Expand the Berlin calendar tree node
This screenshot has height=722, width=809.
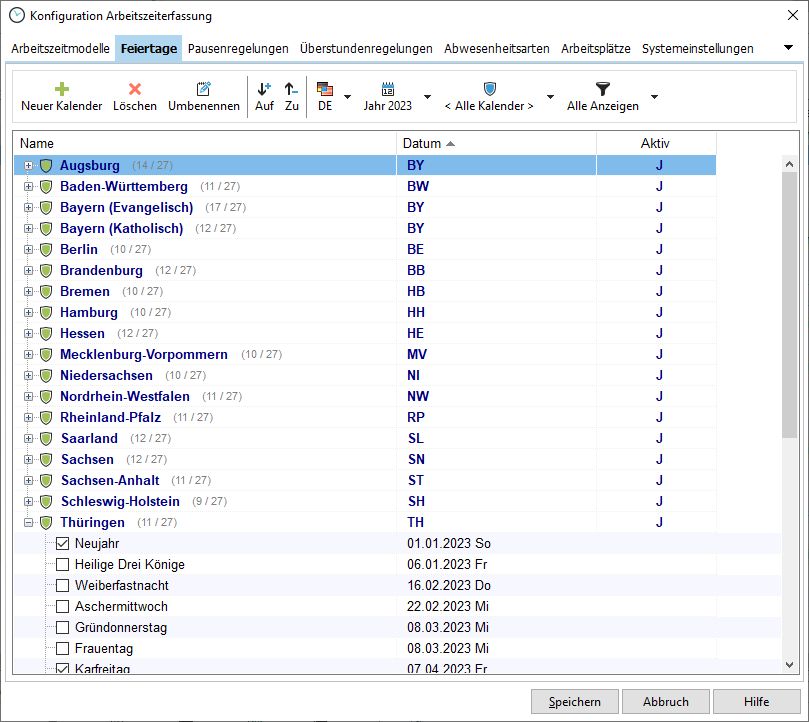click(29, 249)
